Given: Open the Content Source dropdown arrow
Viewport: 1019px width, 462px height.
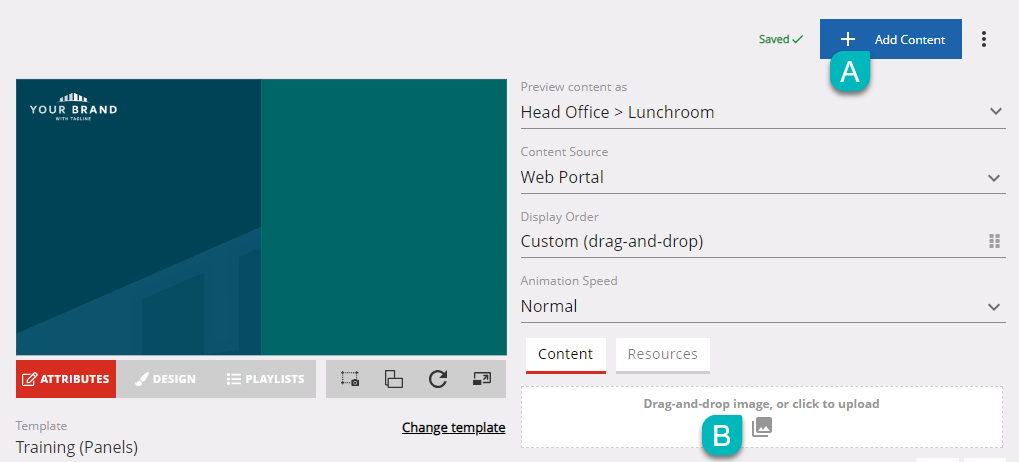Looking at the screenshot, I should (994, 177).
